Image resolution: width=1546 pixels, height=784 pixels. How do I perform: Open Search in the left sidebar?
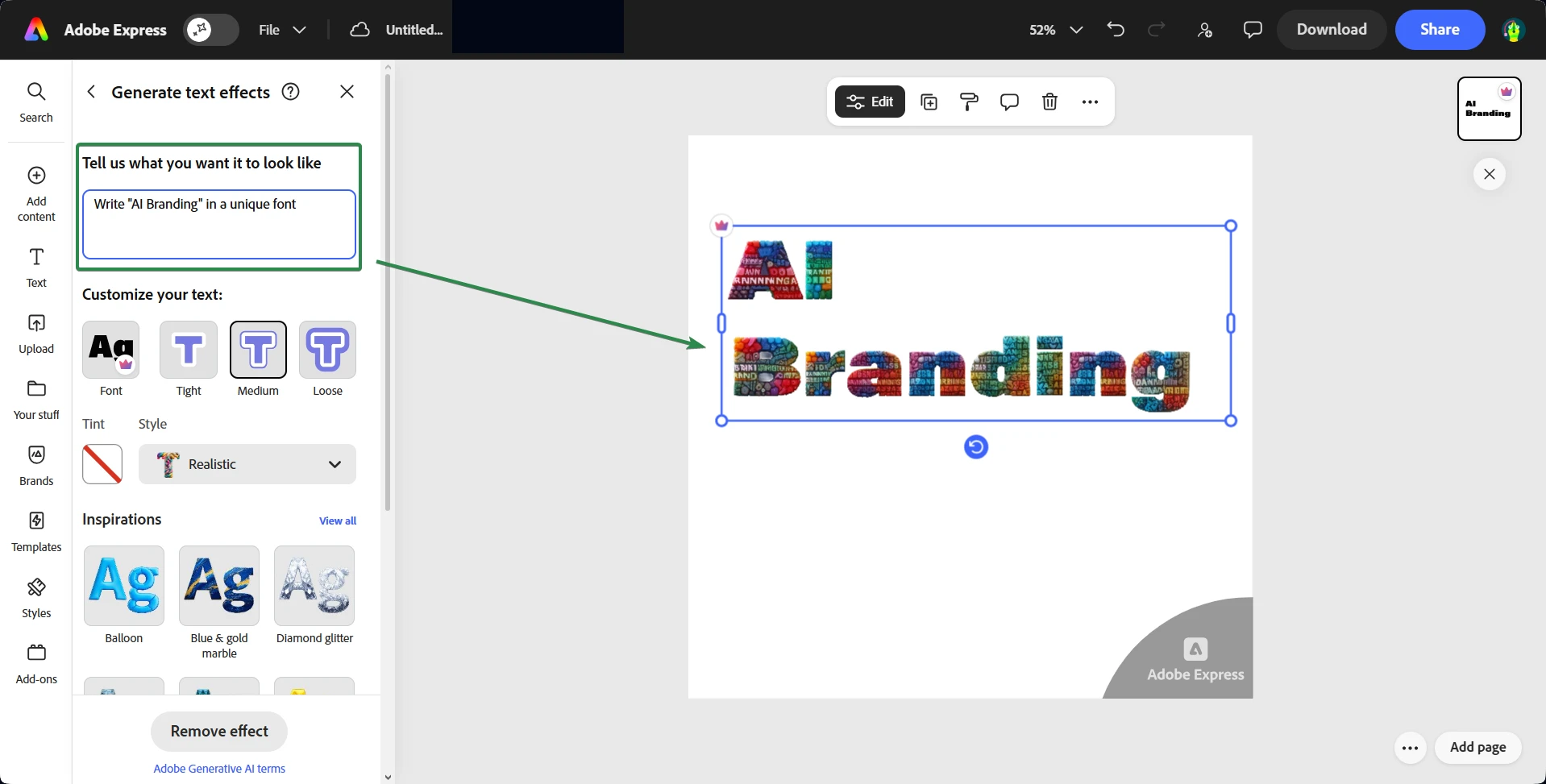pos(36,102)
